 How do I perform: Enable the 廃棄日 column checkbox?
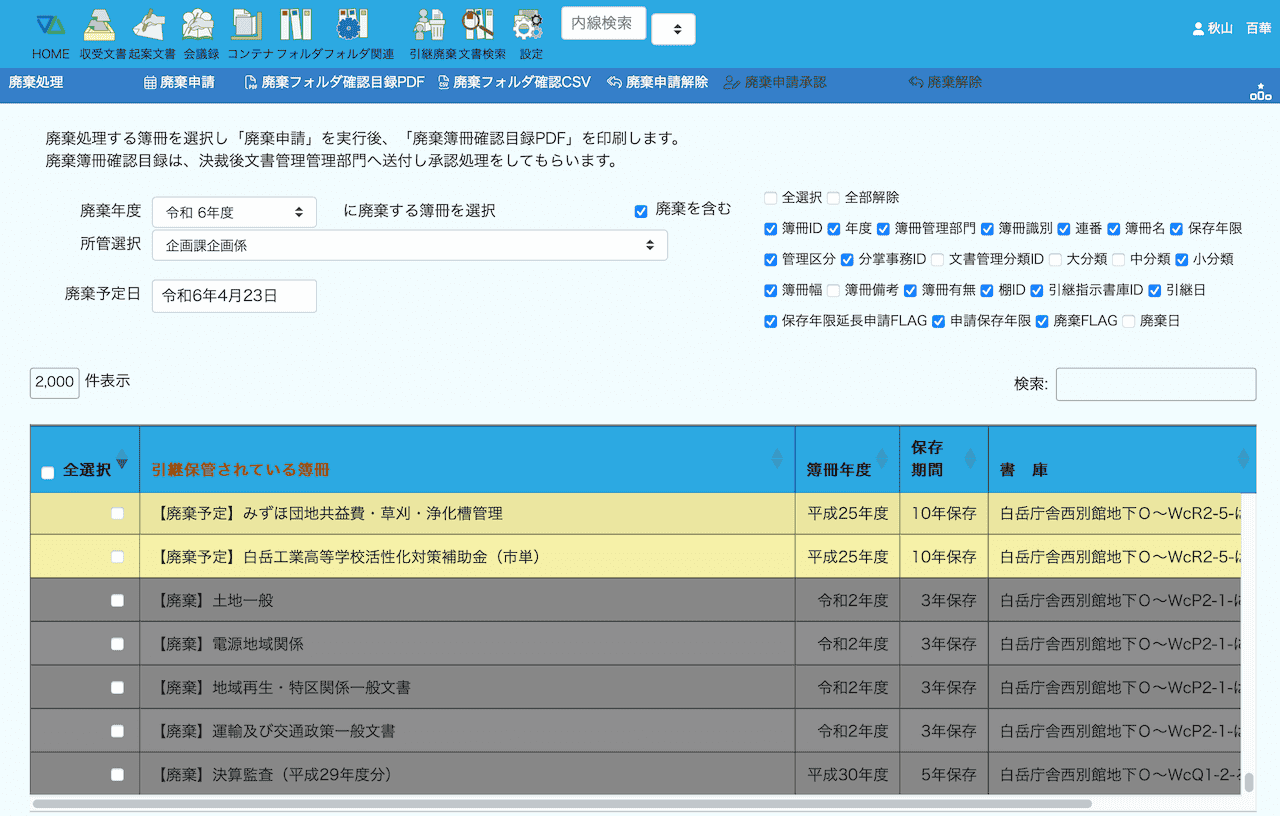[1128, 322]
